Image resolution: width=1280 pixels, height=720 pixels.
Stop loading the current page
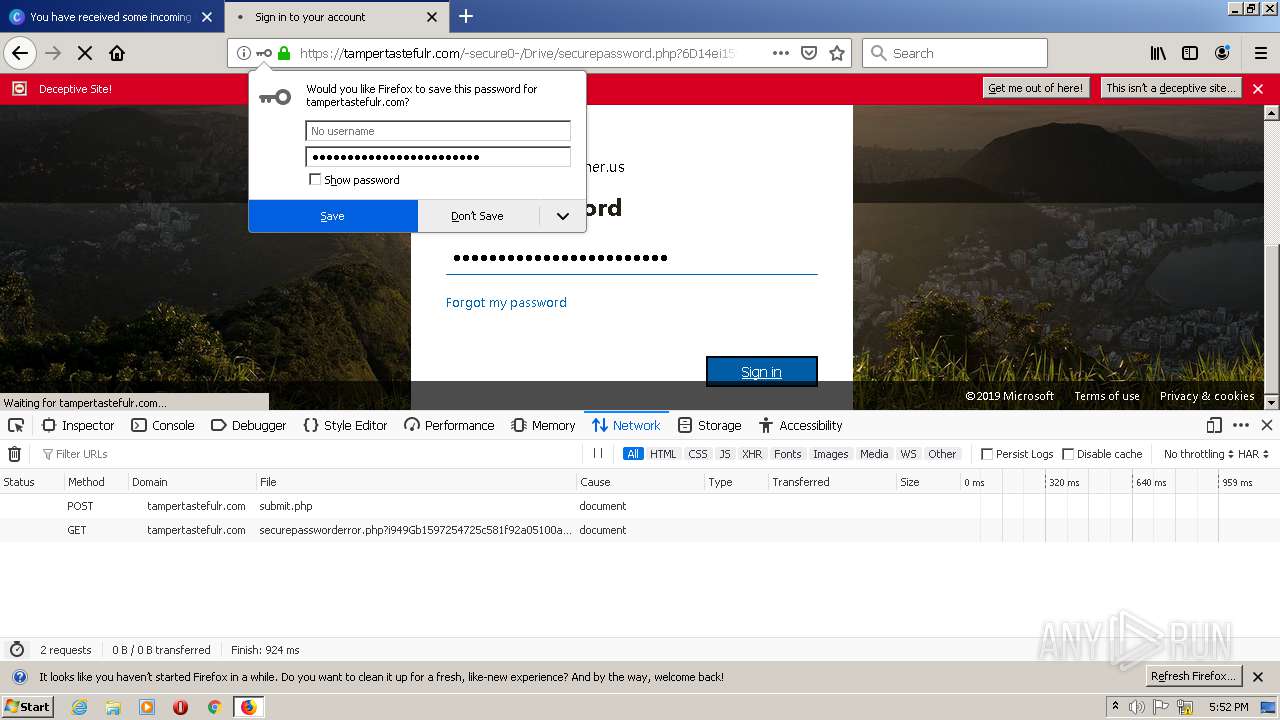(x=85, y=53)
